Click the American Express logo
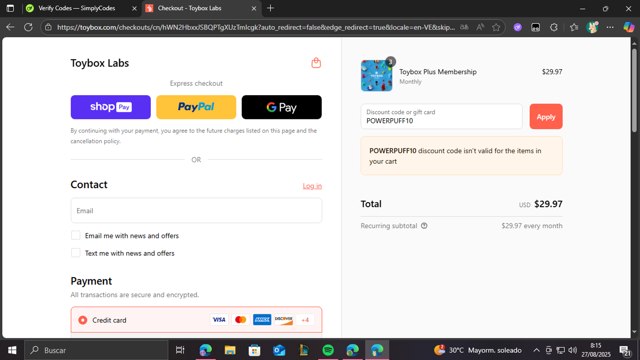The height and width of the screenshot is (360, 640). pos(262,320)
